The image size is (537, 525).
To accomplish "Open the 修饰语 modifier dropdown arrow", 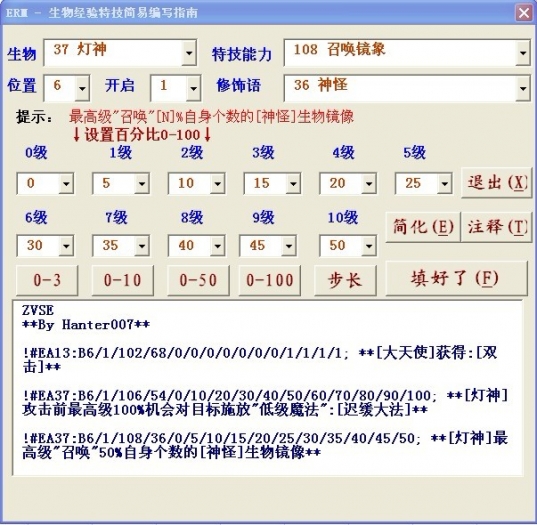I will [523, 88].
